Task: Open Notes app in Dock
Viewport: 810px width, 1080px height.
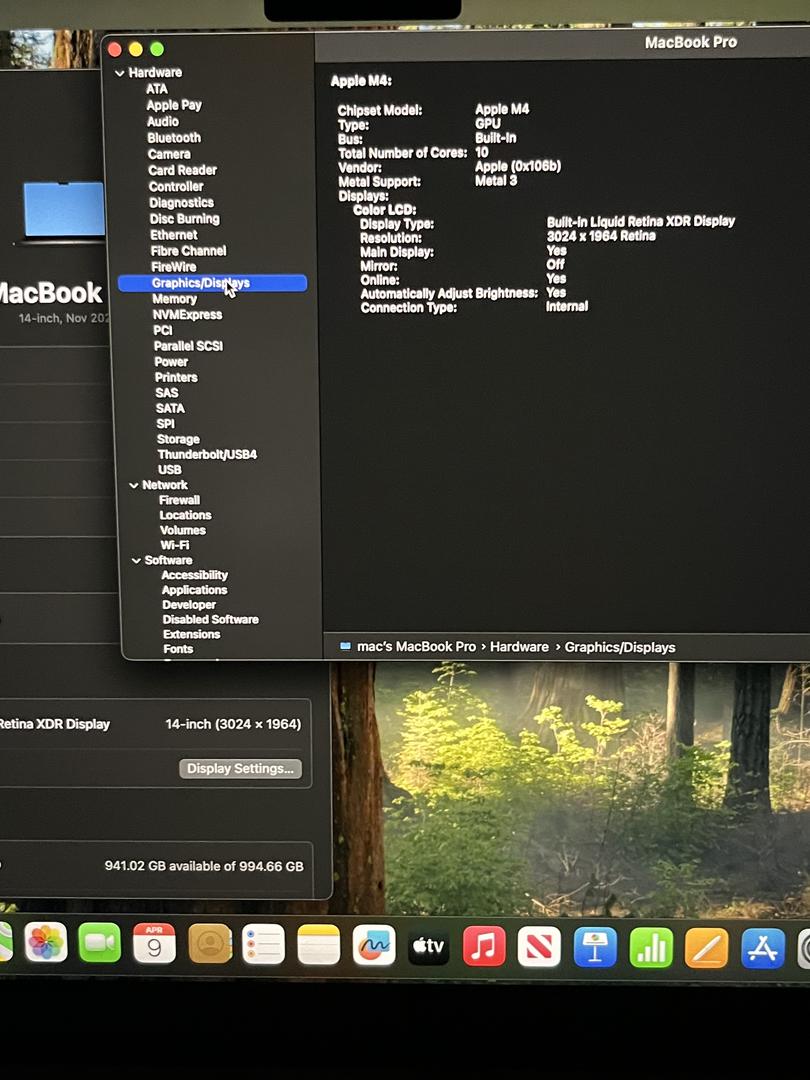Action: tap(319, 946)
